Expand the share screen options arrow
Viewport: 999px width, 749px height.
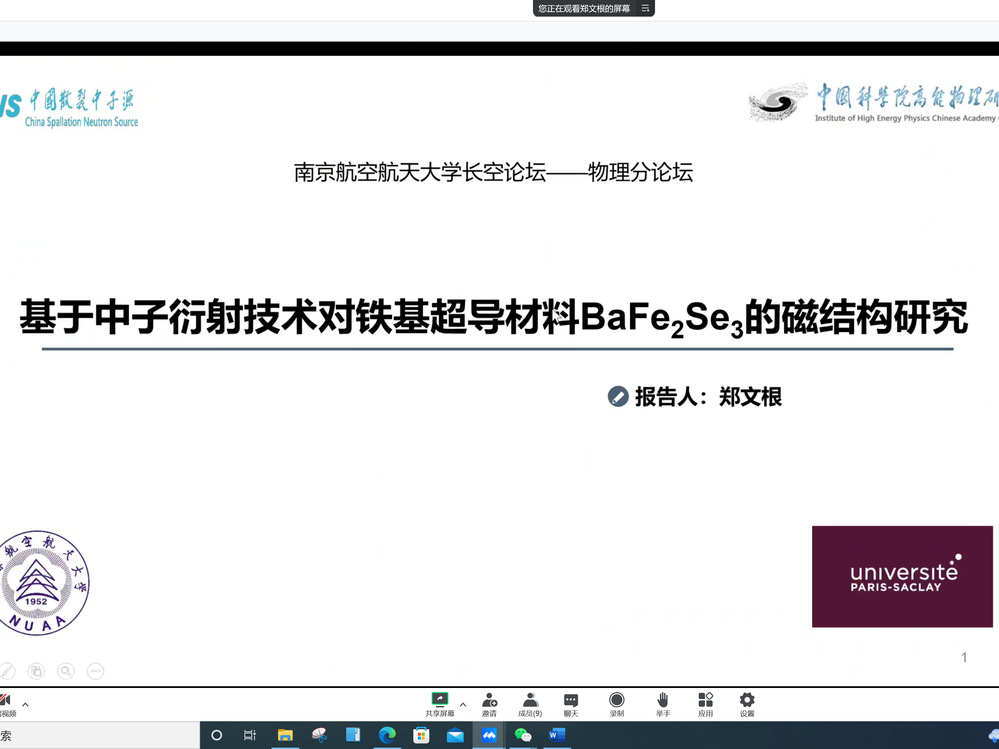click(462, 704)
